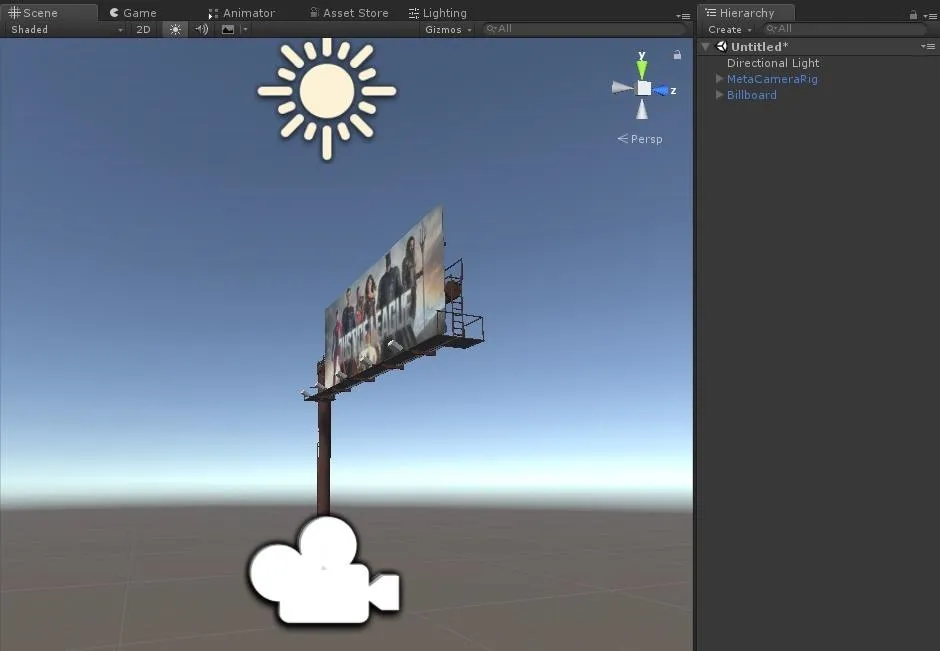Viewport: 940px width, 651px height.
Task: Click the green Y axis cone
Action: (642, 70)
